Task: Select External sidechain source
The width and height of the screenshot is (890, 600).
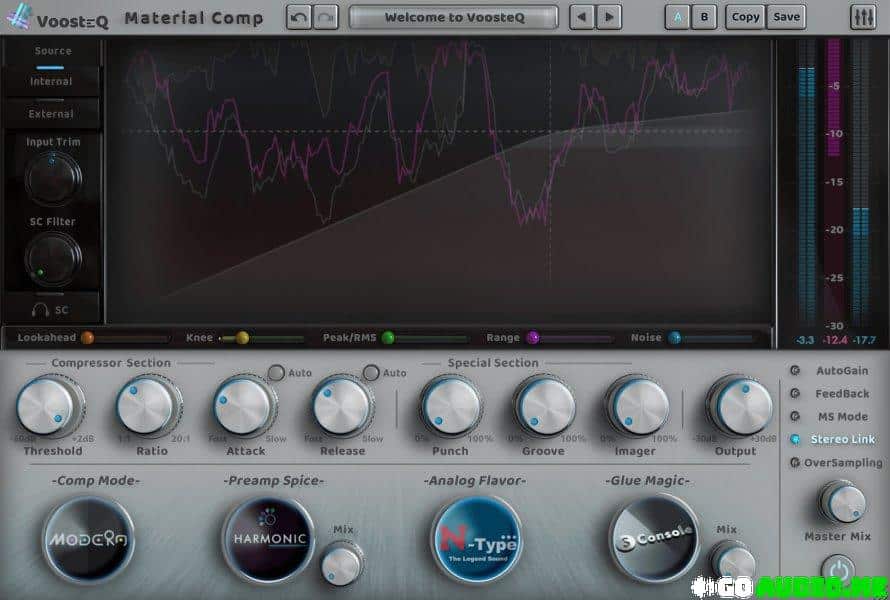Action: pyautogui.click(x=51, y=114)
